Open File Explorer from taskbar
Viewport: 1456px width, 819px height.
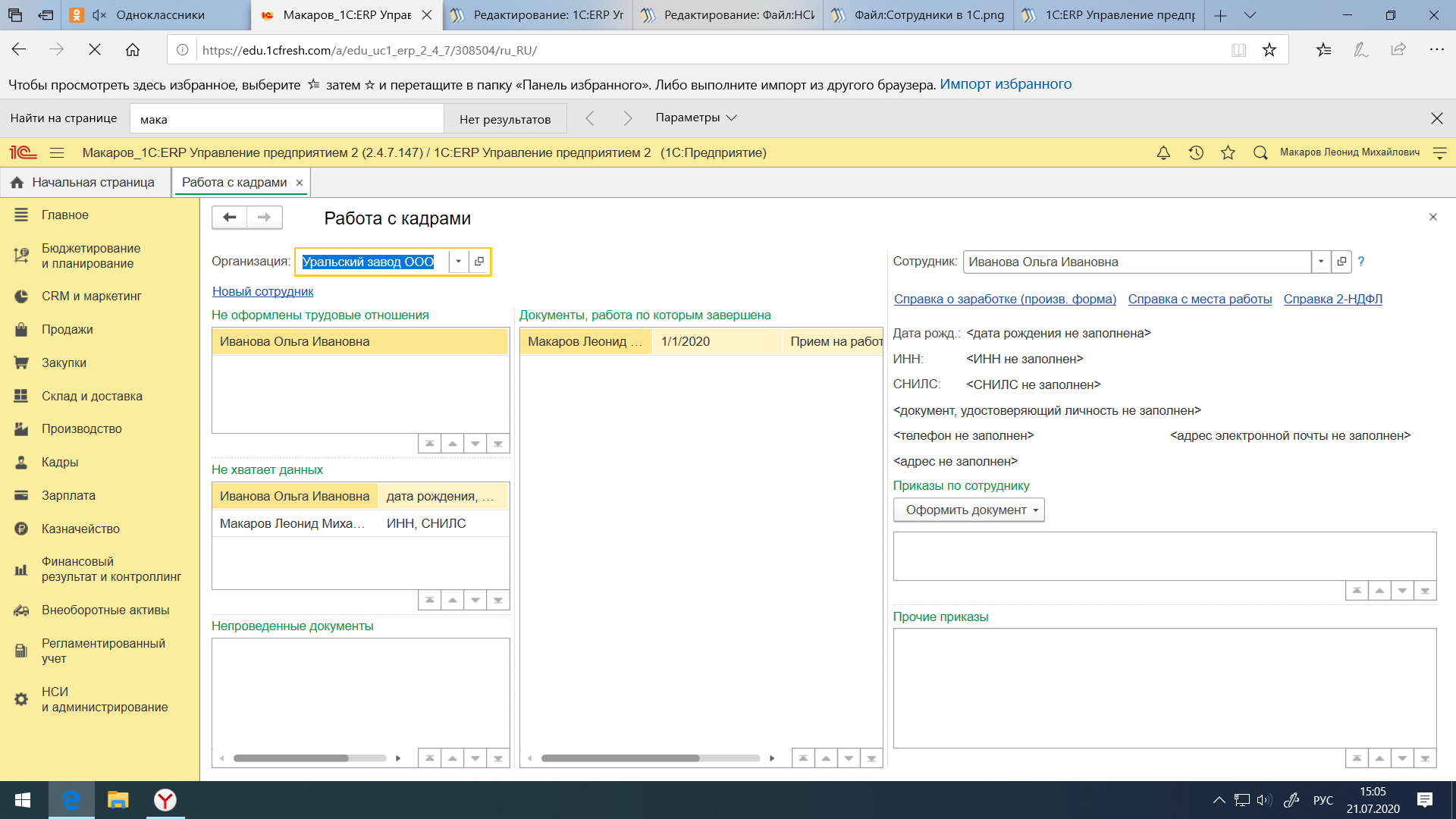click(x=118, y=800)
